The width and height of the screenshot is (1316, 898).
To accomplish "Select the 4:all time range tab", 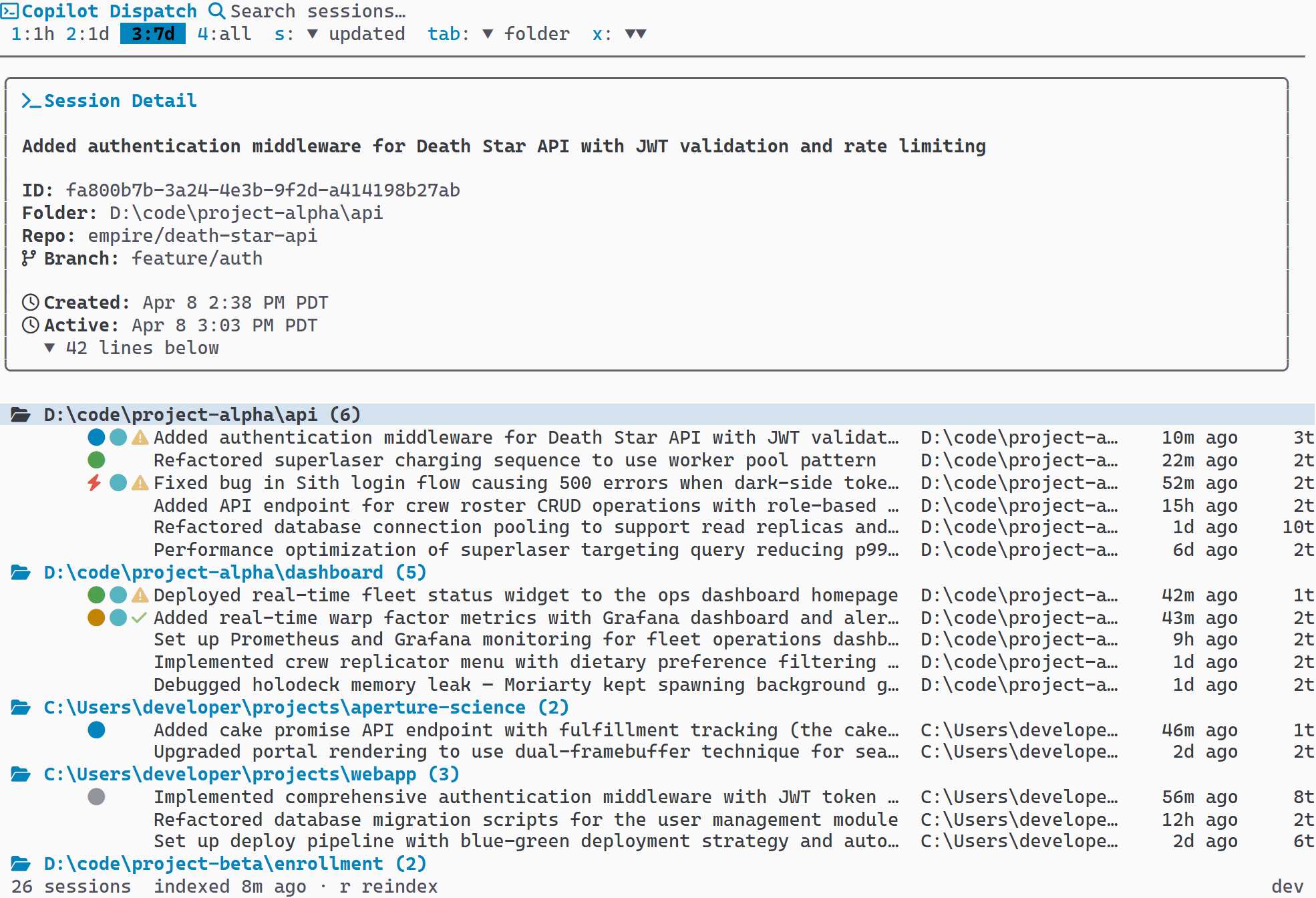I will 224,34.
